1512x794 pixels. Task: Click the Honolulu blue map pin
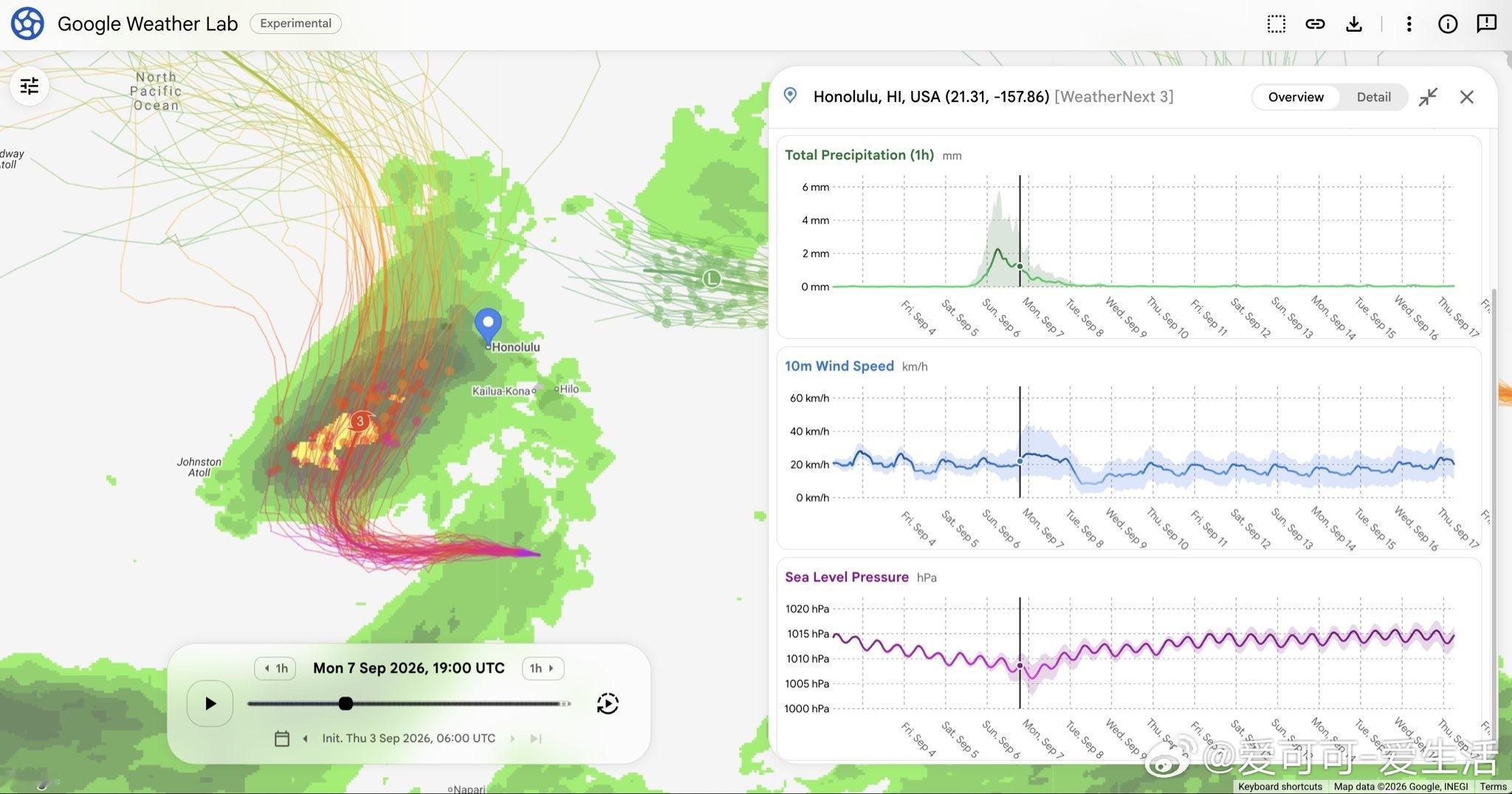(x=488, y=326)
